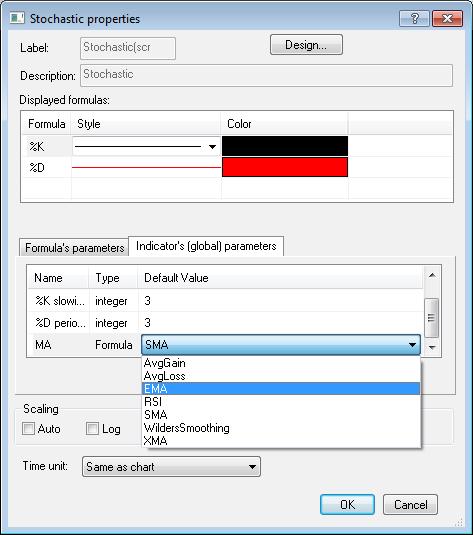This screenshot has height=535, width=473.
Task: Close the Stochastic properties dialog
Action: point(447,18)
